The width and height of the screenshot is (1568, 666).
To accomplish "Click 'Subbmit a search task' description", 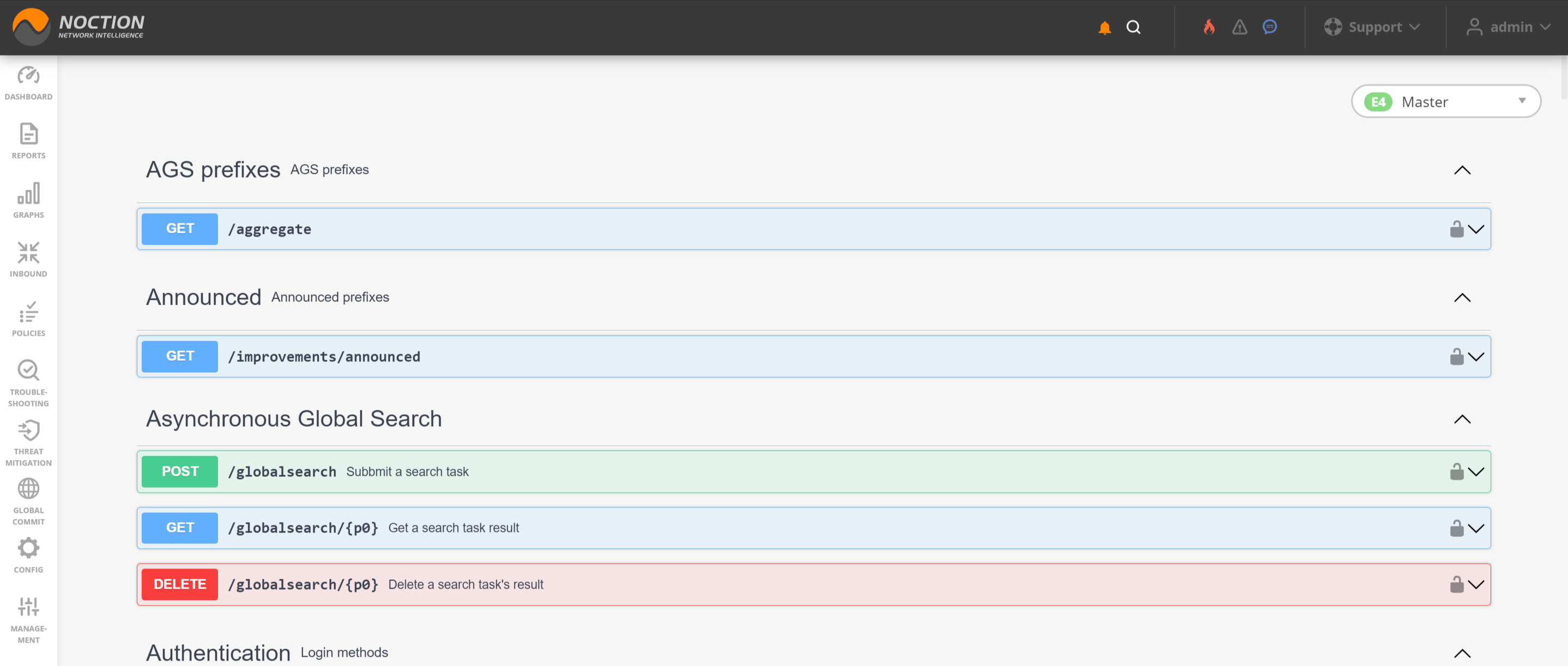I will pos(407,472).
